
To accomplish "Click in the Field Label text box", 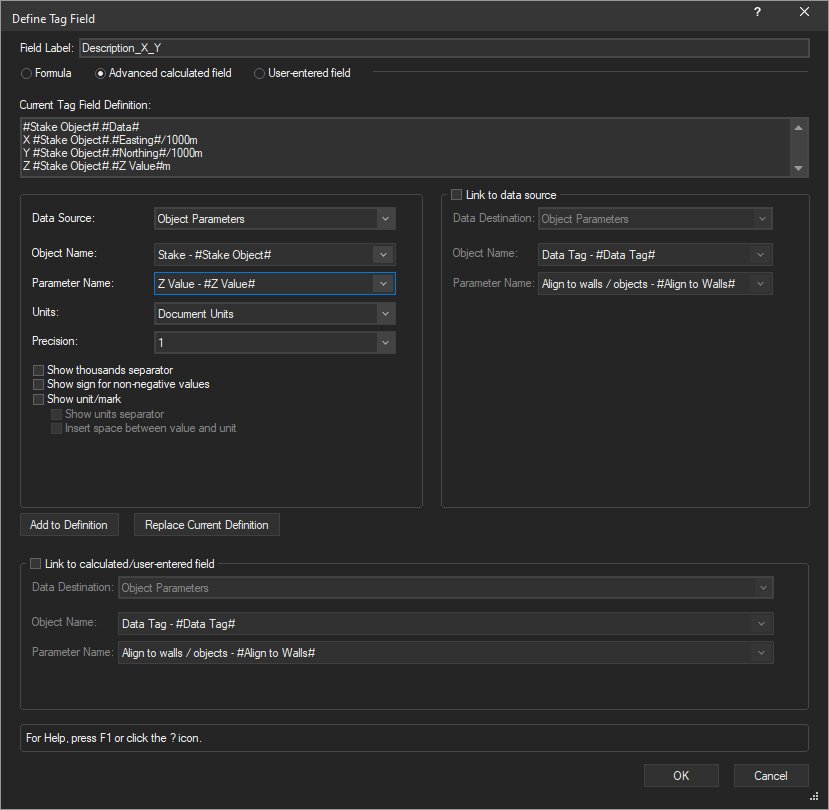I will click(442, 48).
